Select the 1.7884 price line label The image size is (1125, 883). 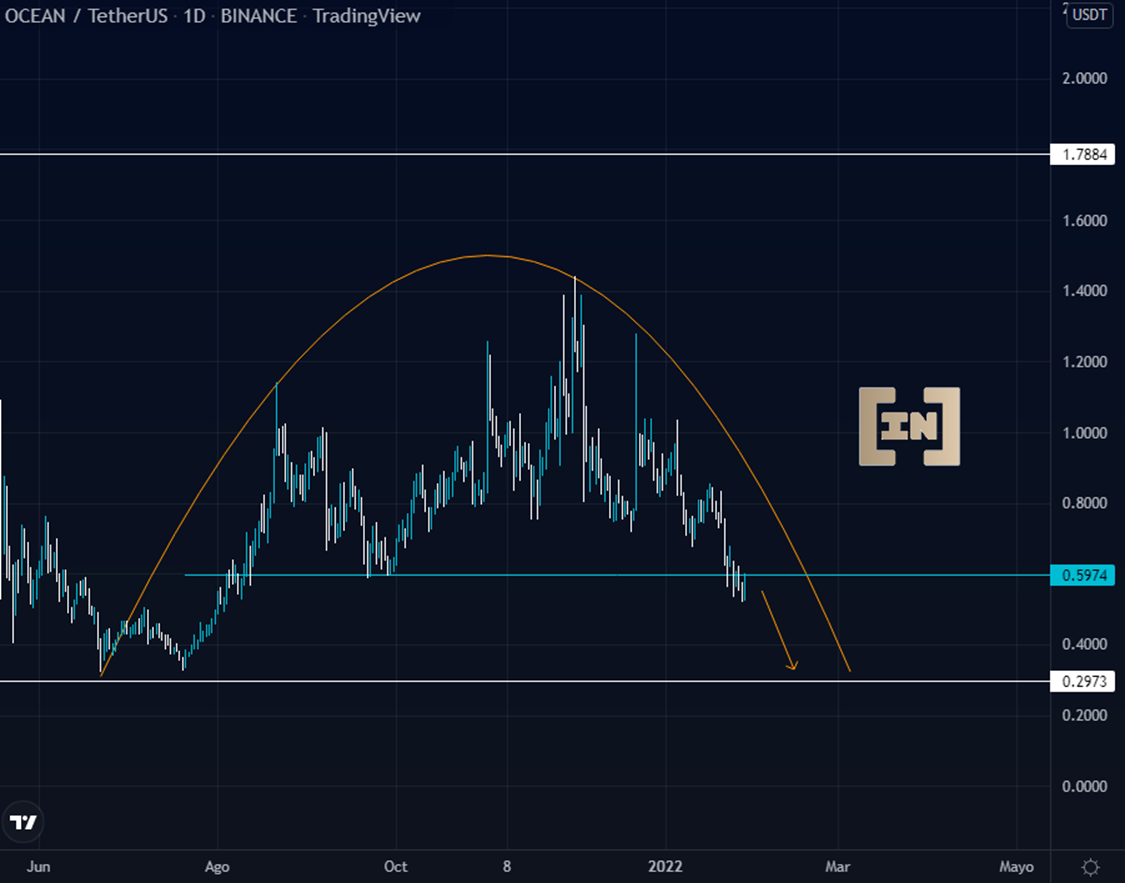pos(1083,154)
